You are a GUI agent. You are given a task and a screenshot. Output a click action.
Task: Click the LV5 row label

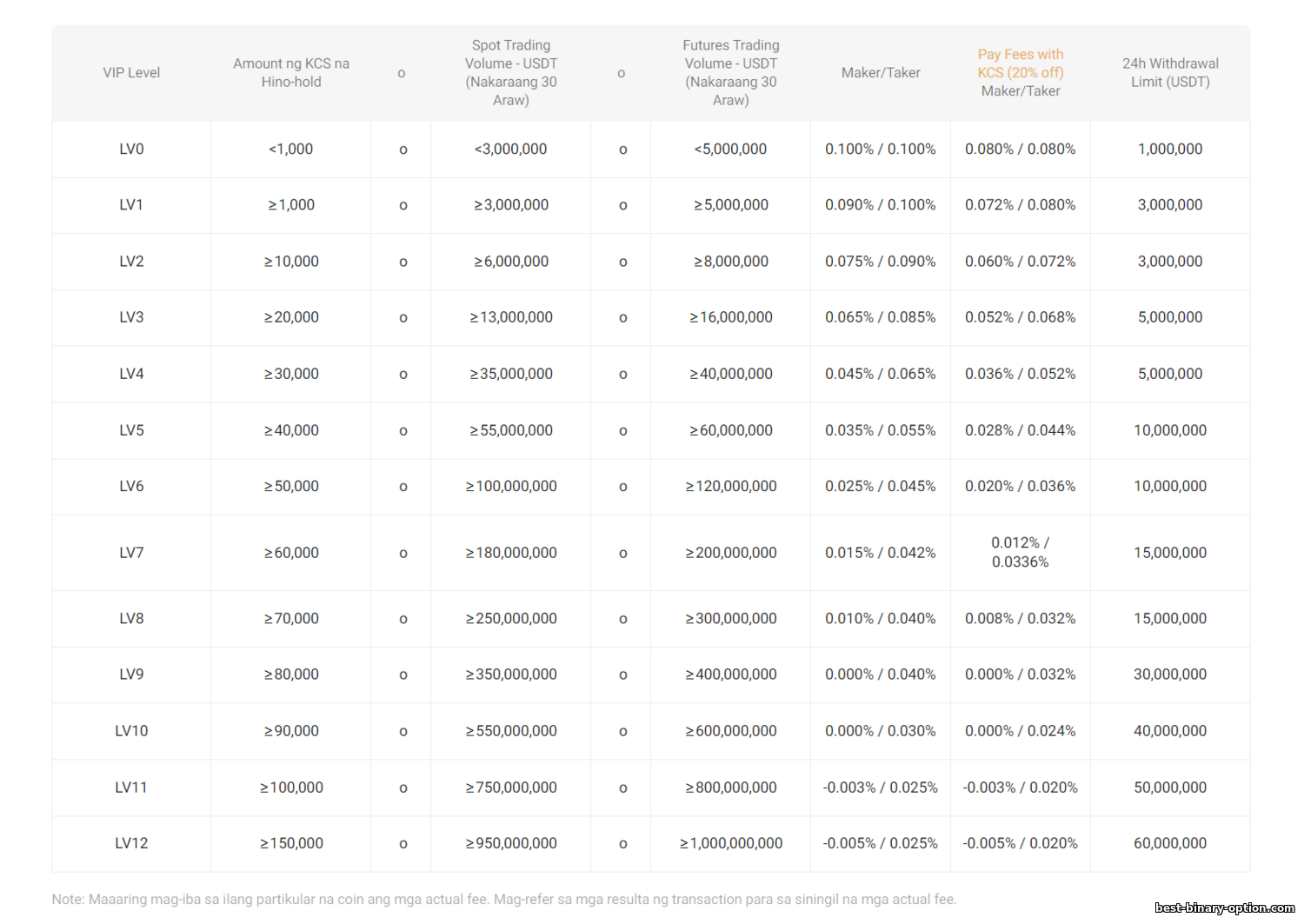point(131,430)
